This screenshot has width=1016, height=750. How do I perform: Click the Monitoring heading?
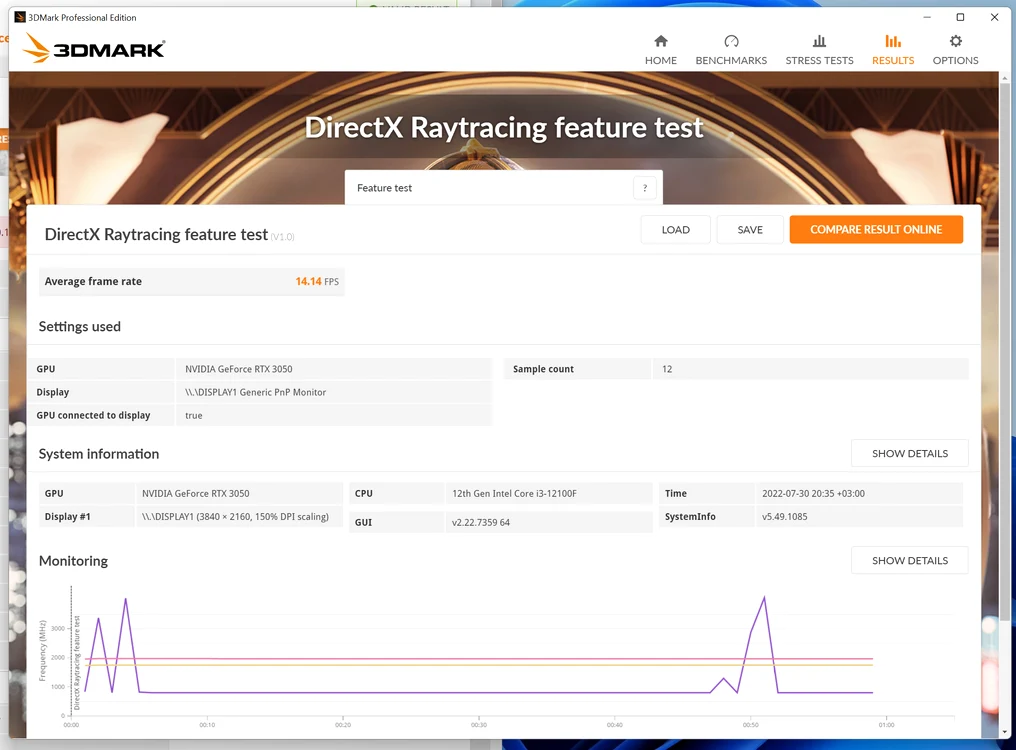pyautogui.click(x=73, y=561)
